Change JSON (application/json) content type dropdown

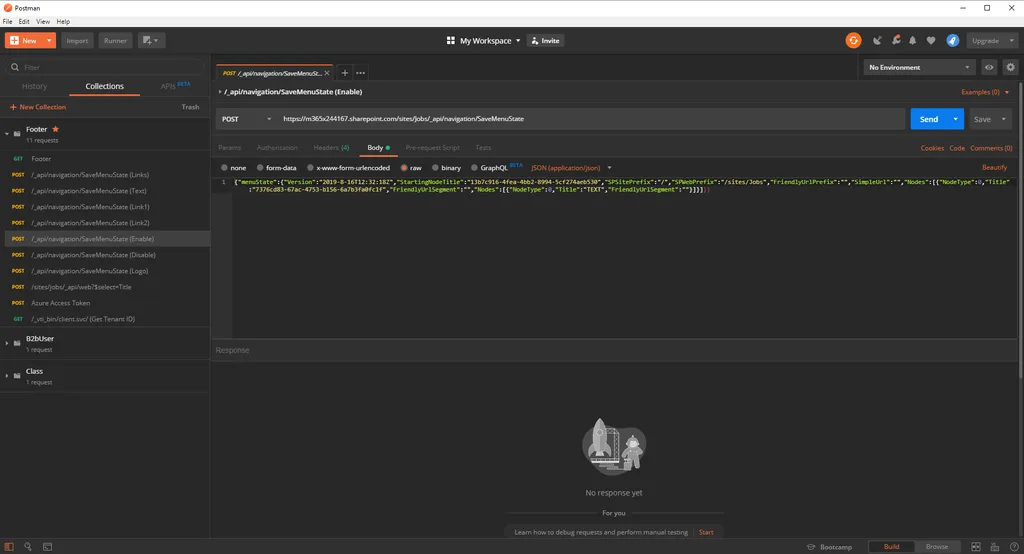pos(571,168)
